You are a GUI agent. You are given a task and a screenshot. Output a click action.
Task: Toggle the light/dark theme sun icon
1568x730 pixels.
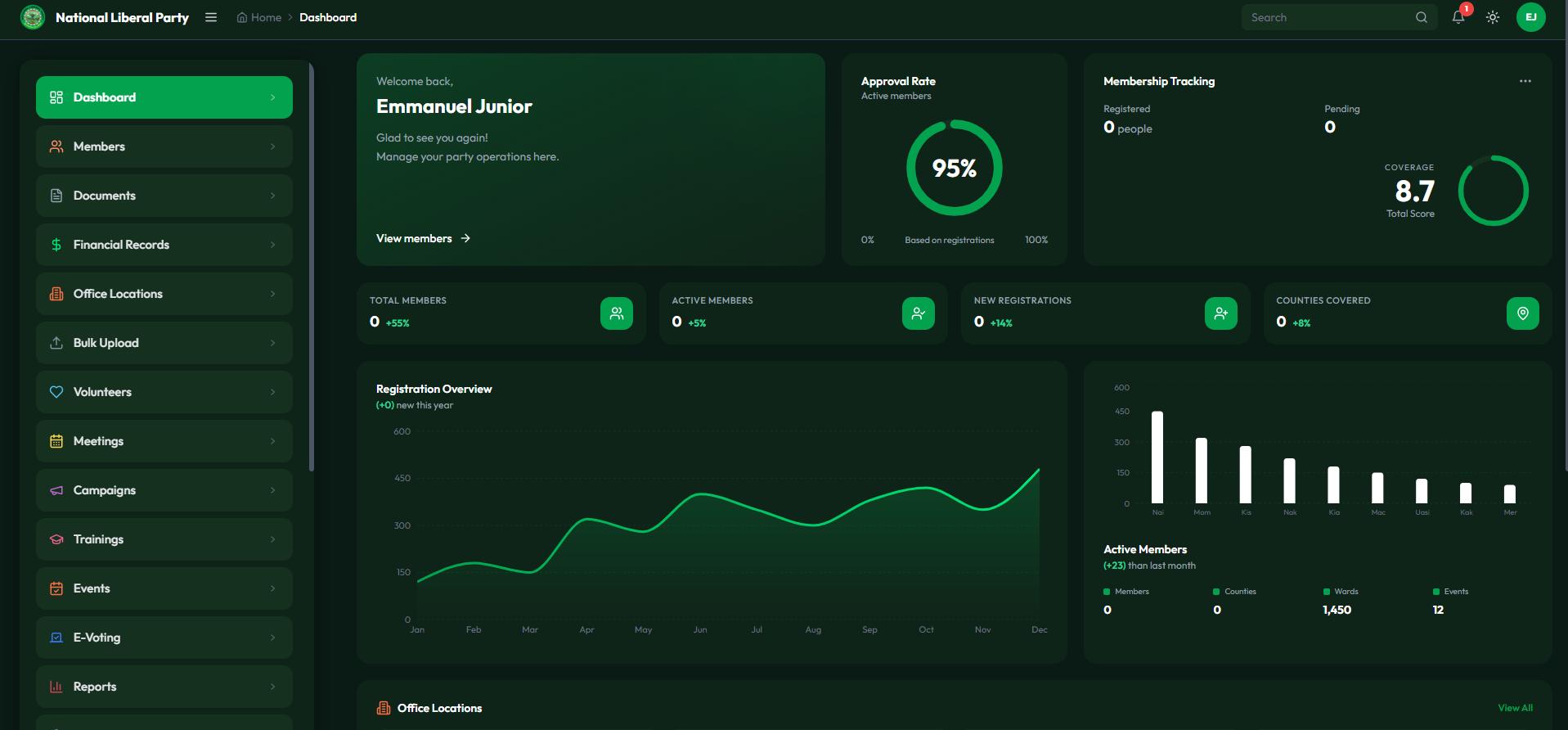coord(1493,17)
